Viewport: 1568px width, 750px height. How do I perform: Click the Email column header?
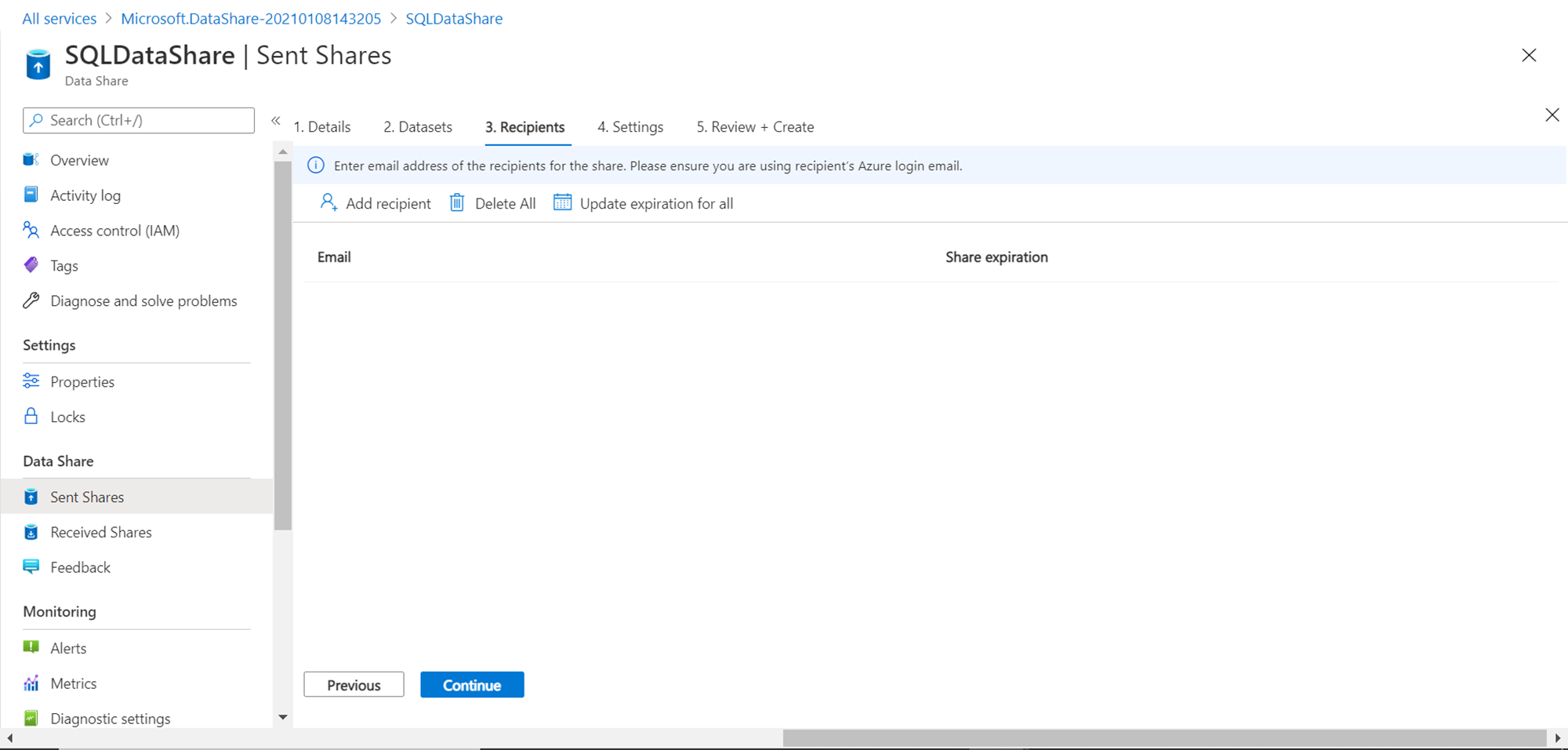334,257
